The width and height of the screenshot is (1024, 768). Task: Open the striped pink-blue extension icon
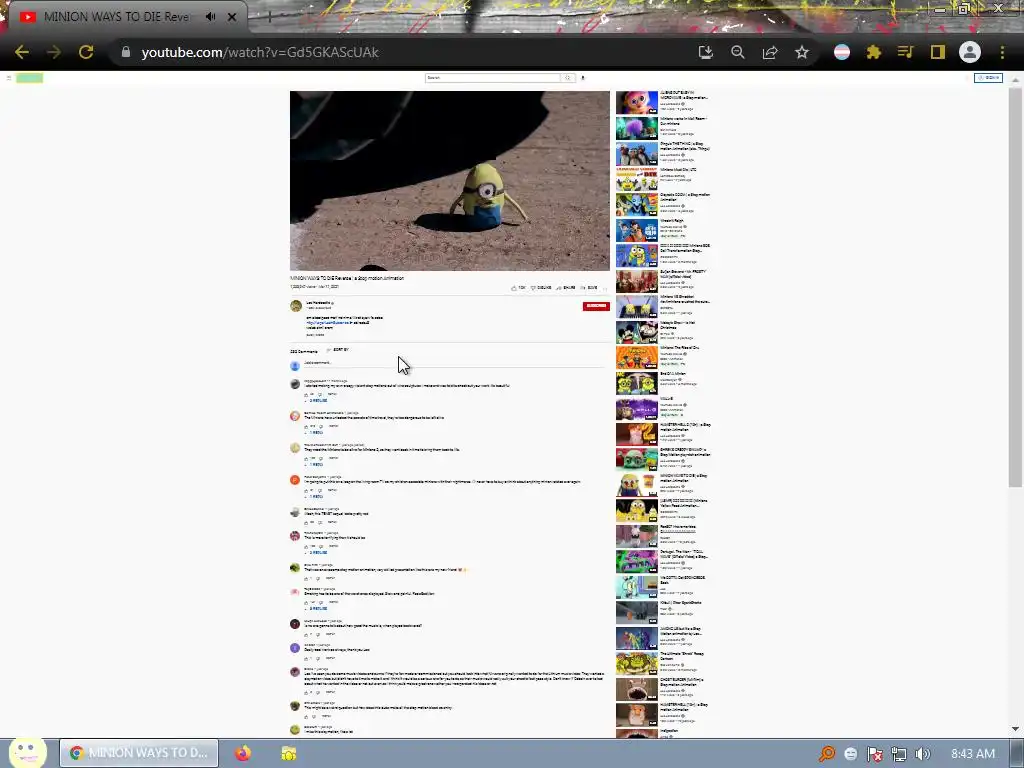coord(842,52)
